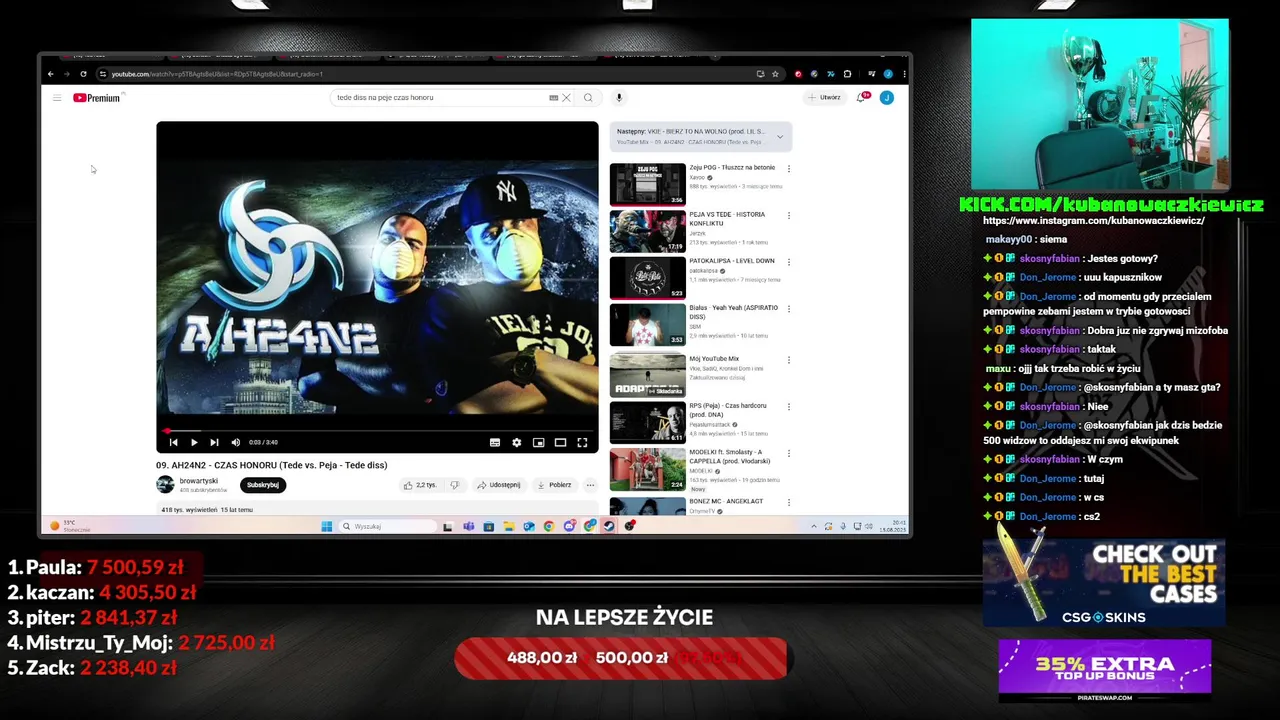Open the browartyski channel avatar
This screenshot has height=720, width=1280.
(x=165, y=485)
